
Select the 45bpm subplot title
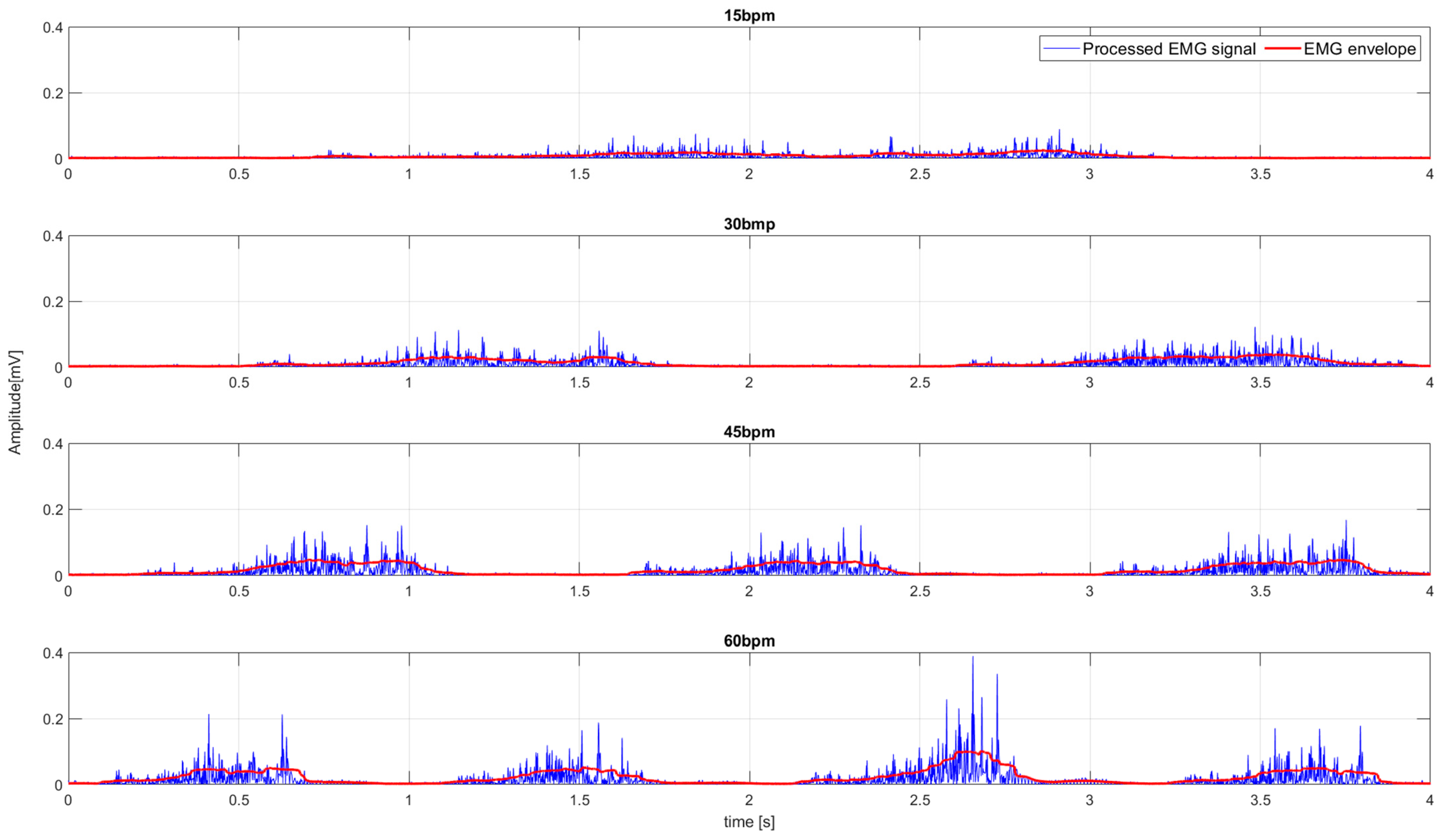pos(749,432)
